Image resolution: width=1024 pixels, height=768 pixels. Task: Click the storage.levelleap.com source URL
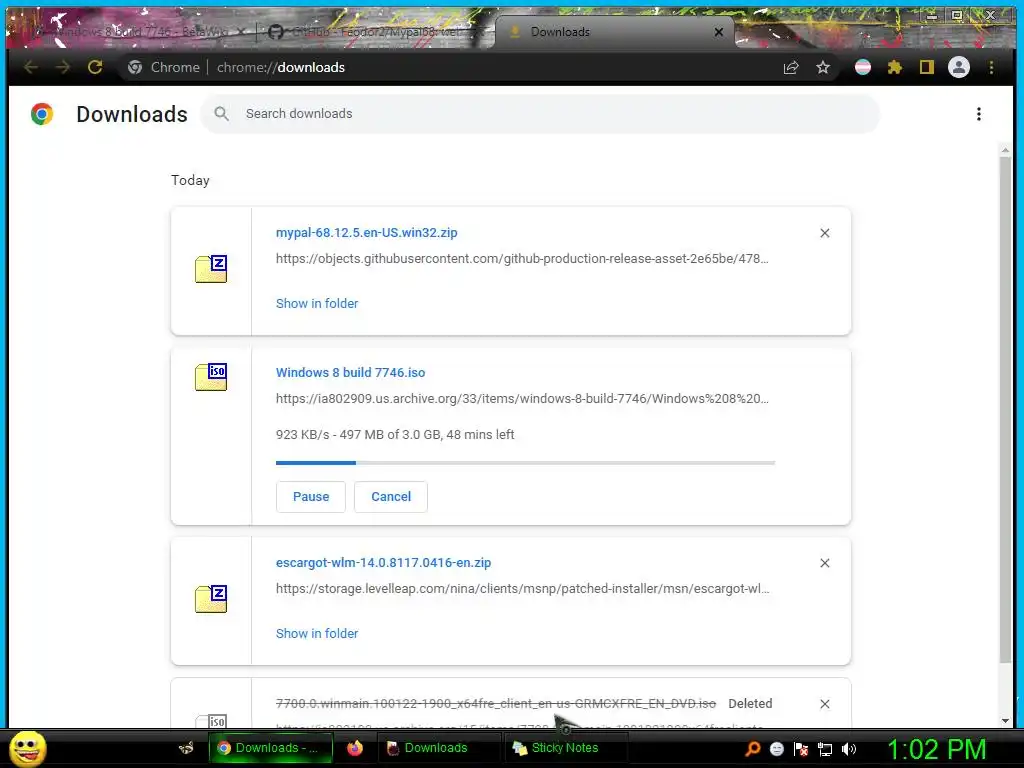pos(522,588)
